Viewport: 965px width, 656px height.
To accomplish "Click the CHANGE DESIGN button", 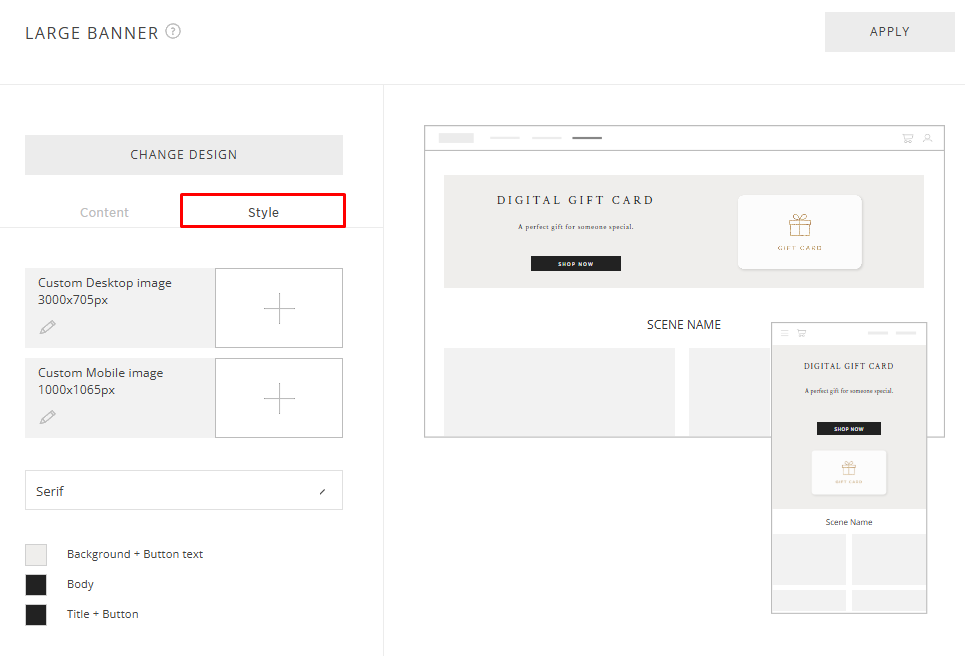I will (x=184, y=155).
